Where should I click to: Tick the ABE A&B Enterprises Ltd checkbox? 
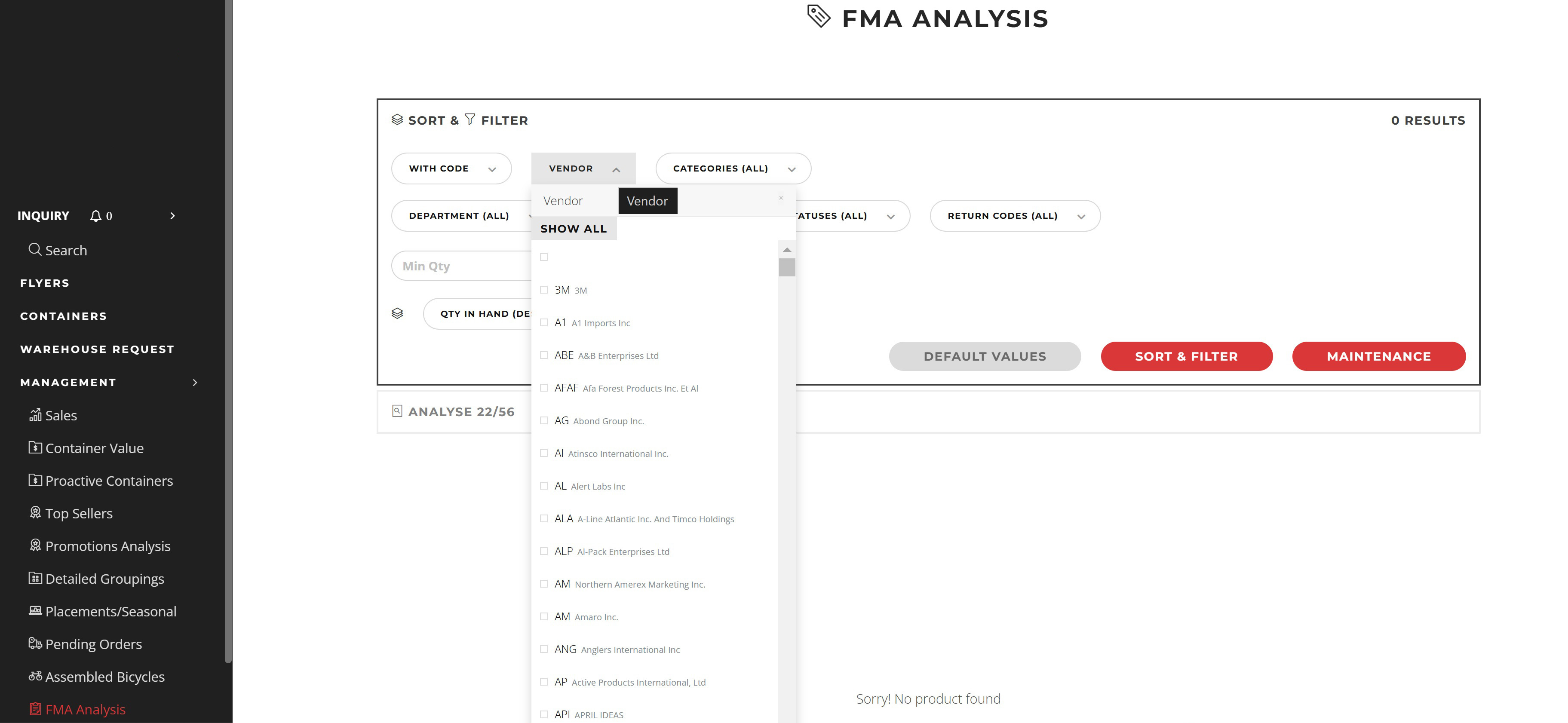point(544,355)
